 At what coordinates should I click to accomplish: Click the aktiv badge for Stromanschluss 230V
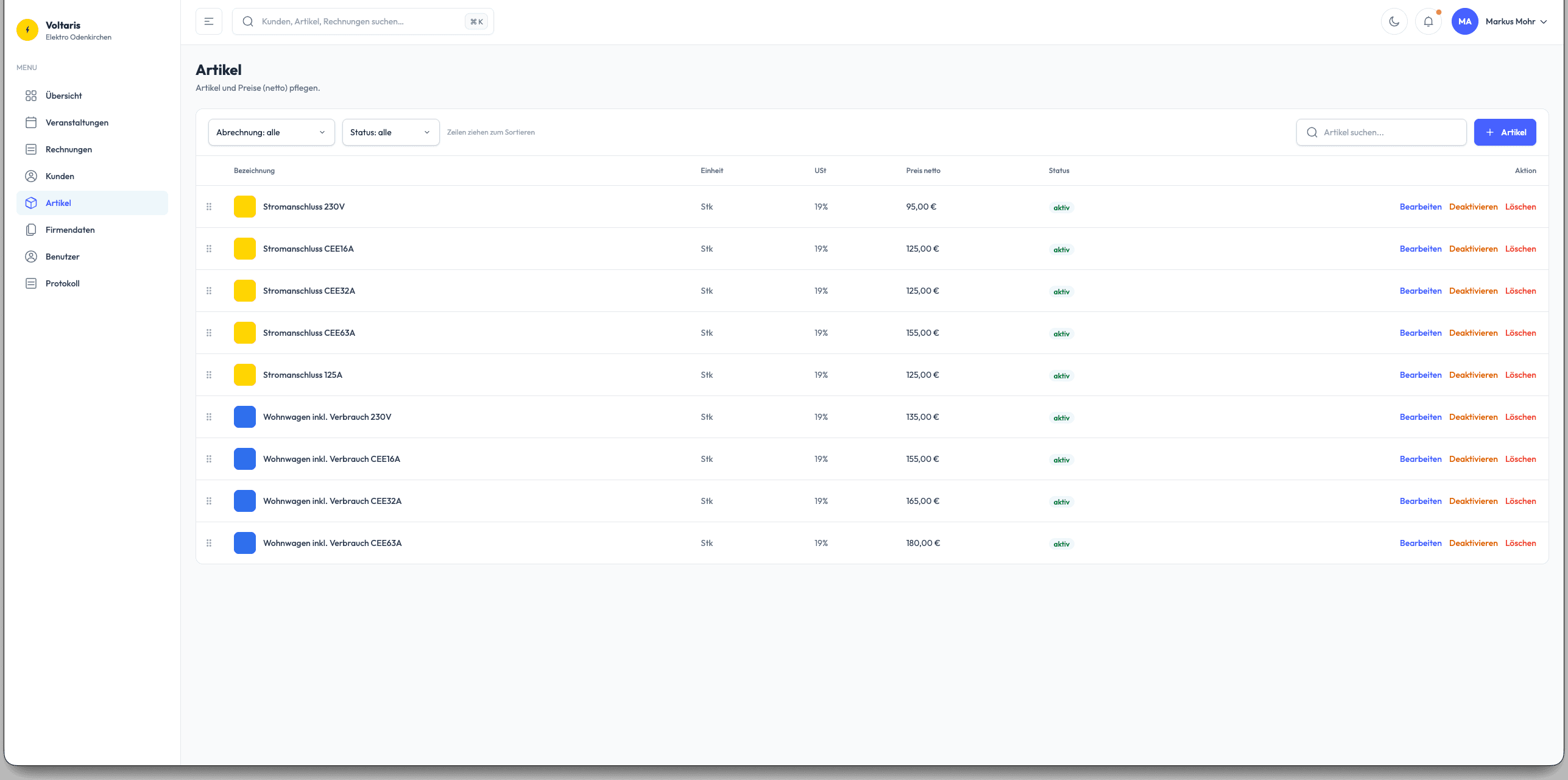coord(1061,208)
